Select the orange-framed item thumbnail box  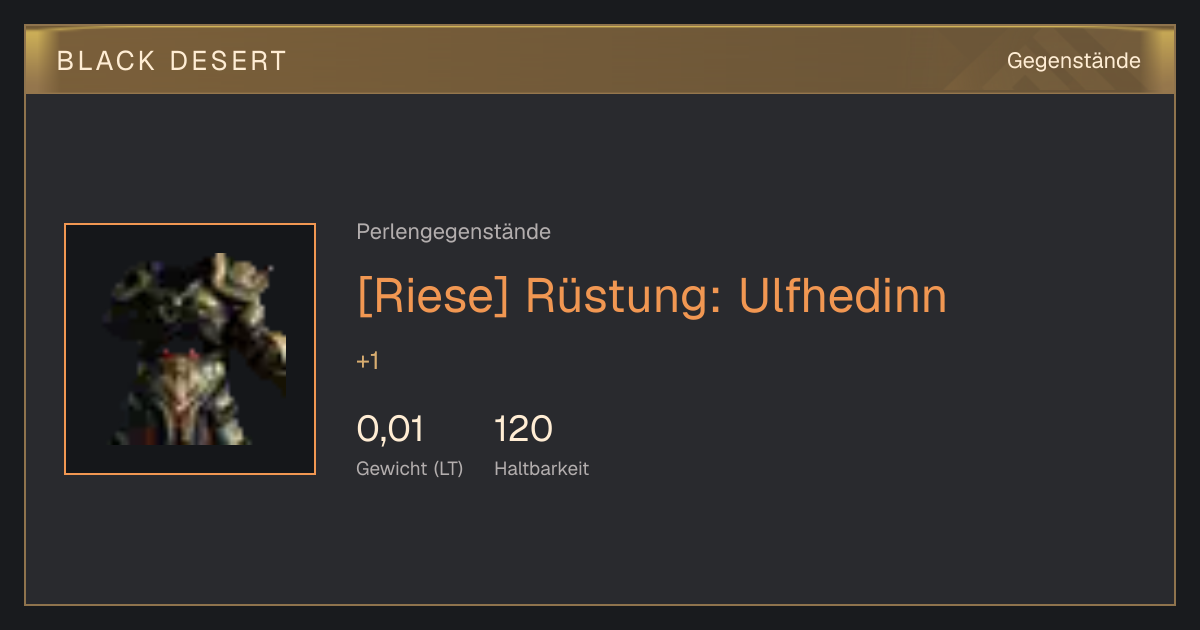click(x=190, y=349)
